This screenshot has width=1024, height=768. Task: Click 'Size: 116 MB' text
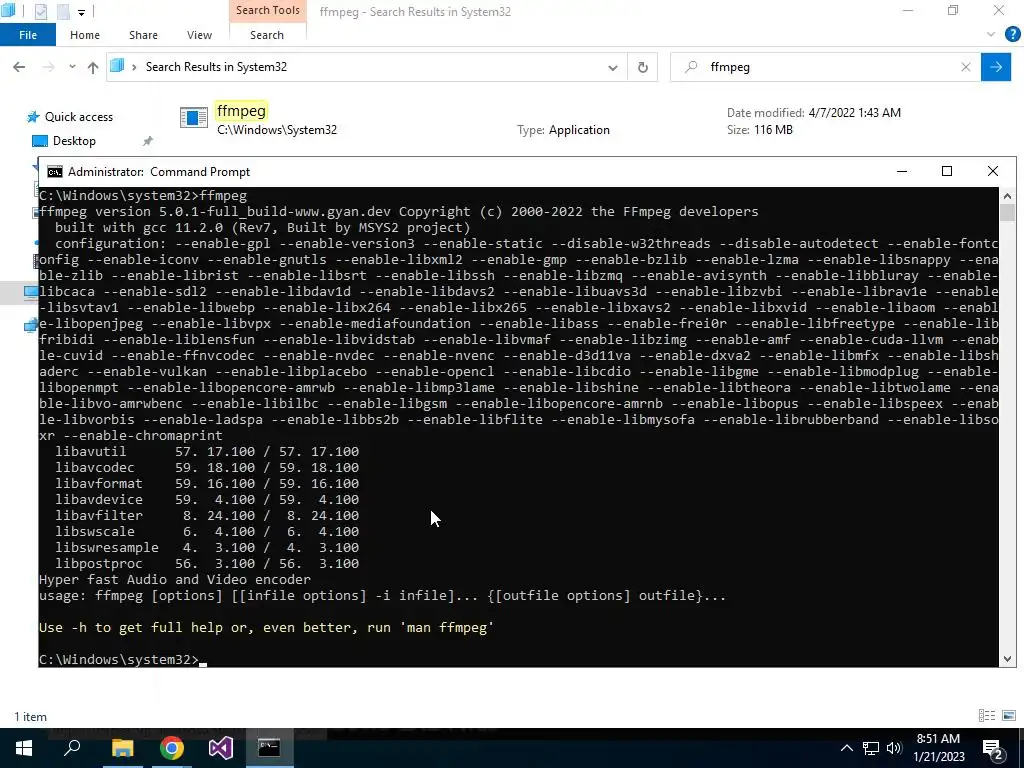click(x=760, y=130)
